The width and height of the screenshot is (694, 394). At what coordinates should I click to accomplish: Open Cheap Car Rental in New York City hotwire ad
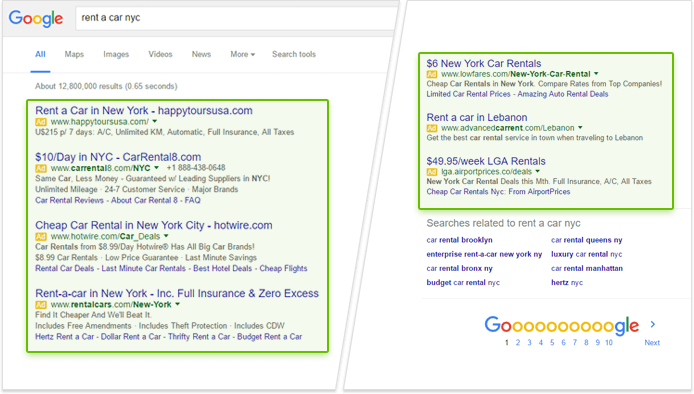(x=154, y=225)
